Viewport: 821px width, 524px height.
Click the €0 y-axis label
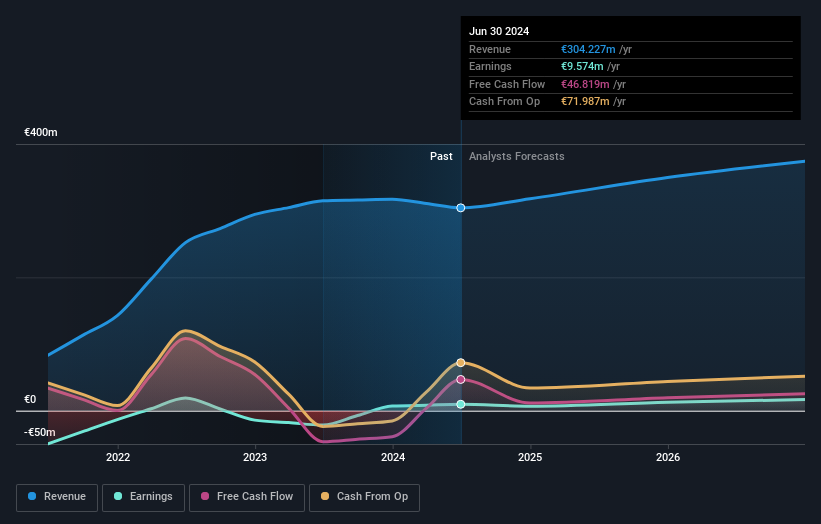coord(30,399)
